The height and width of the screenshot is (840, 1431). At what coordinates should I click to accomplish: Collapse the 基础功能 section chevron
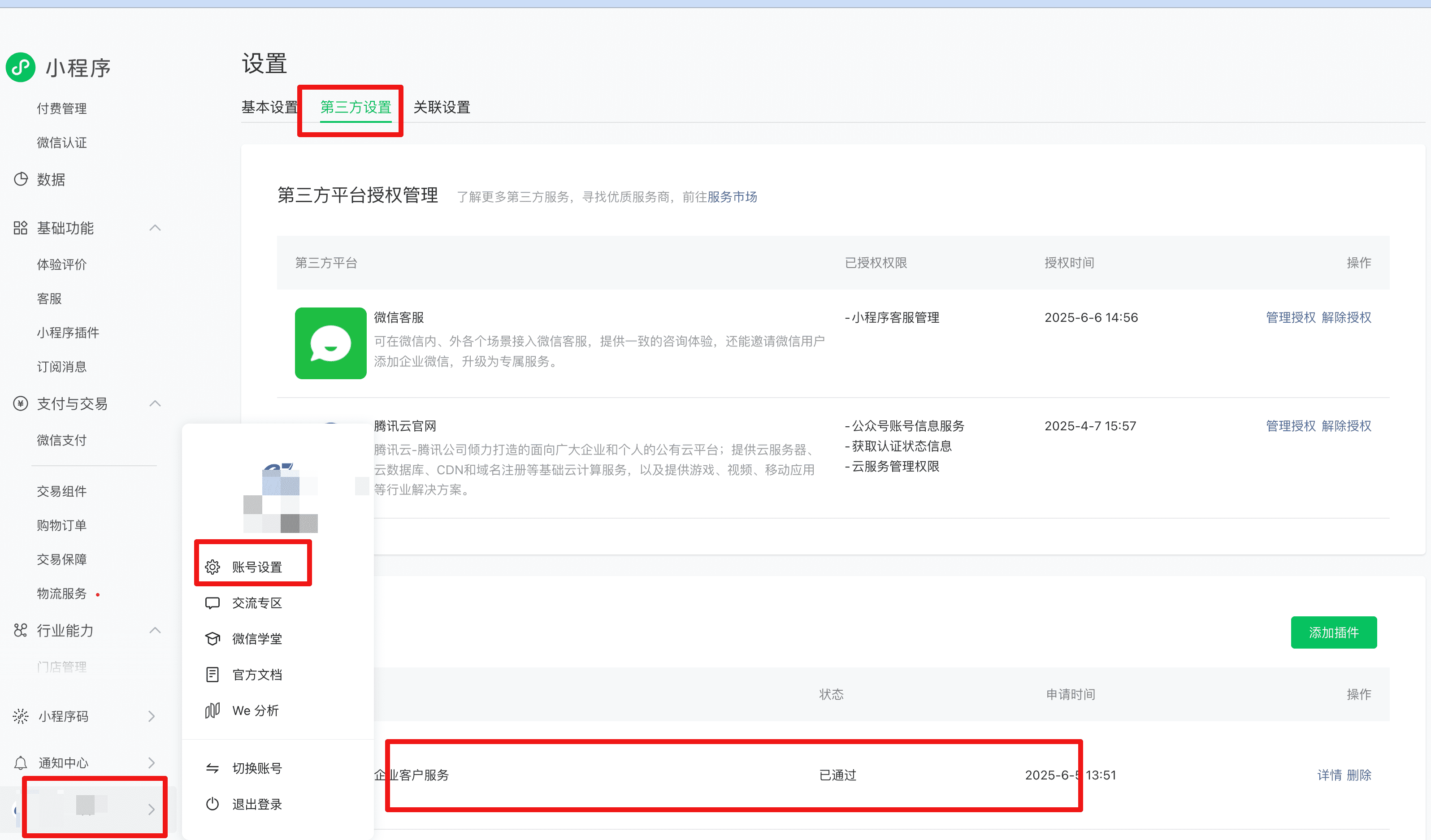coord(155,228)
